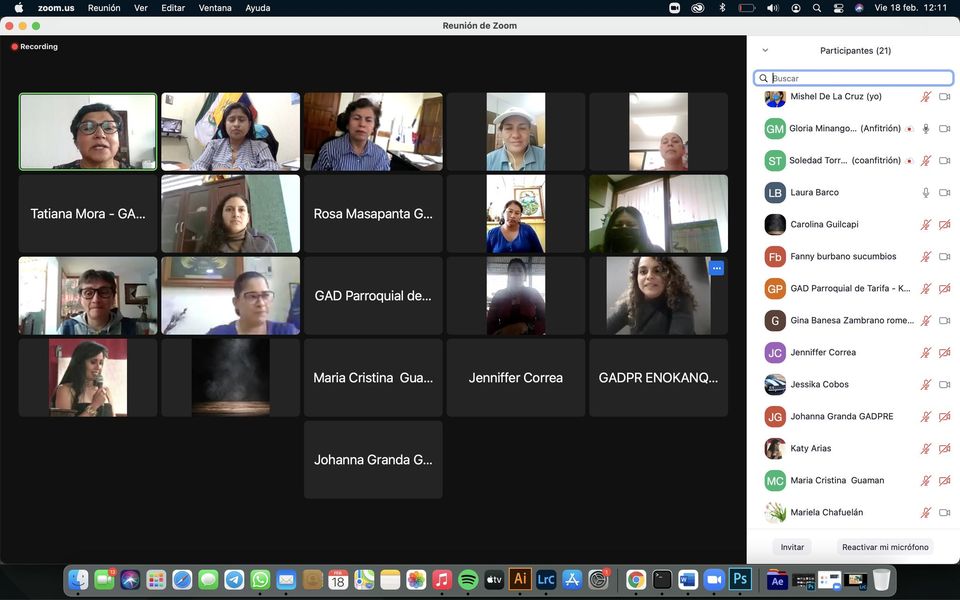This screenshot has height=600, width=960.
Task: Toggle Soledad Torres microphone status
Action: (x=926, y=161)
